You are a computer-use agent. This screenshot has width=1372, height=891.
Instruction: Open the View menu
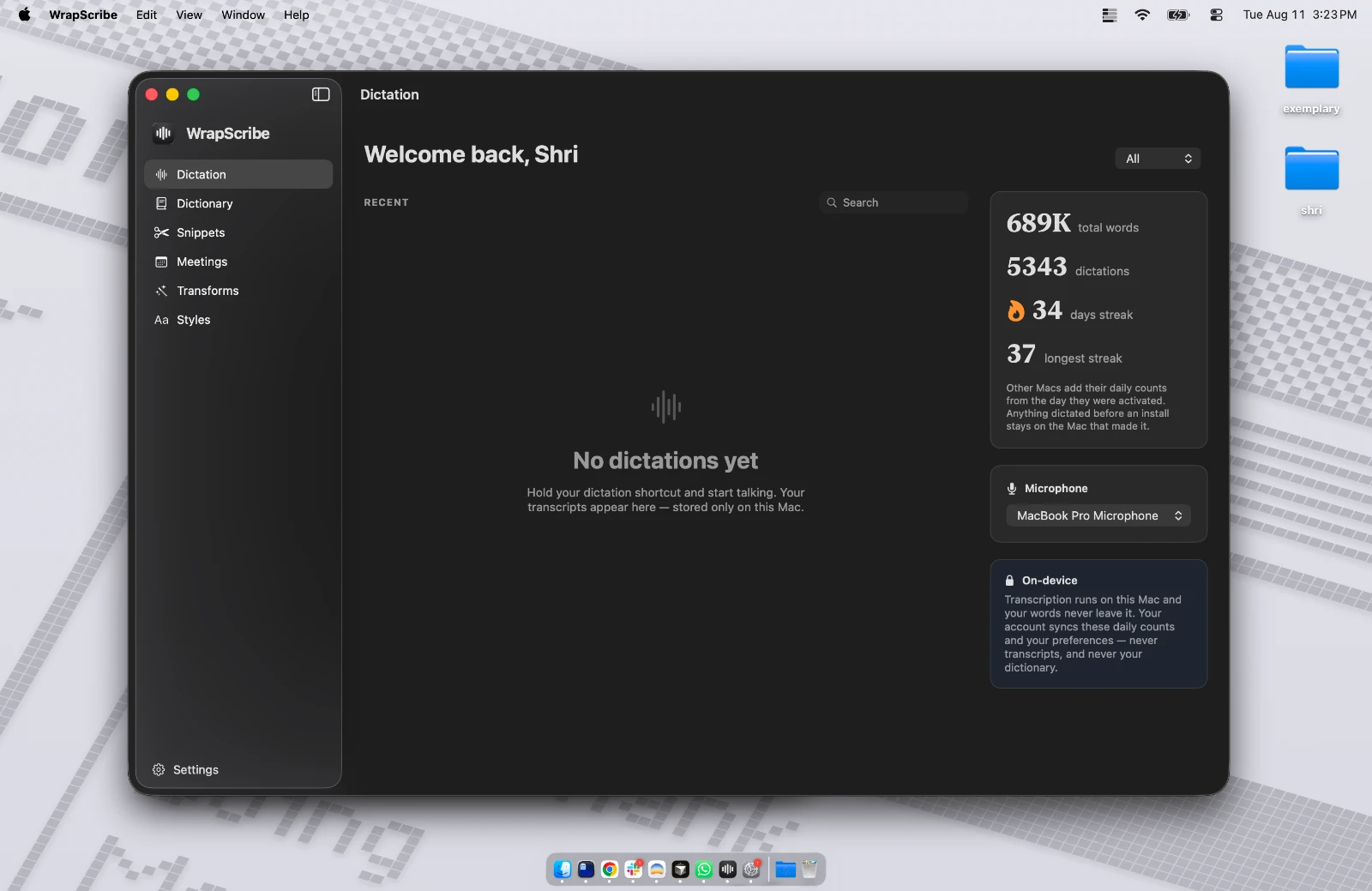(x=190, y=15)
